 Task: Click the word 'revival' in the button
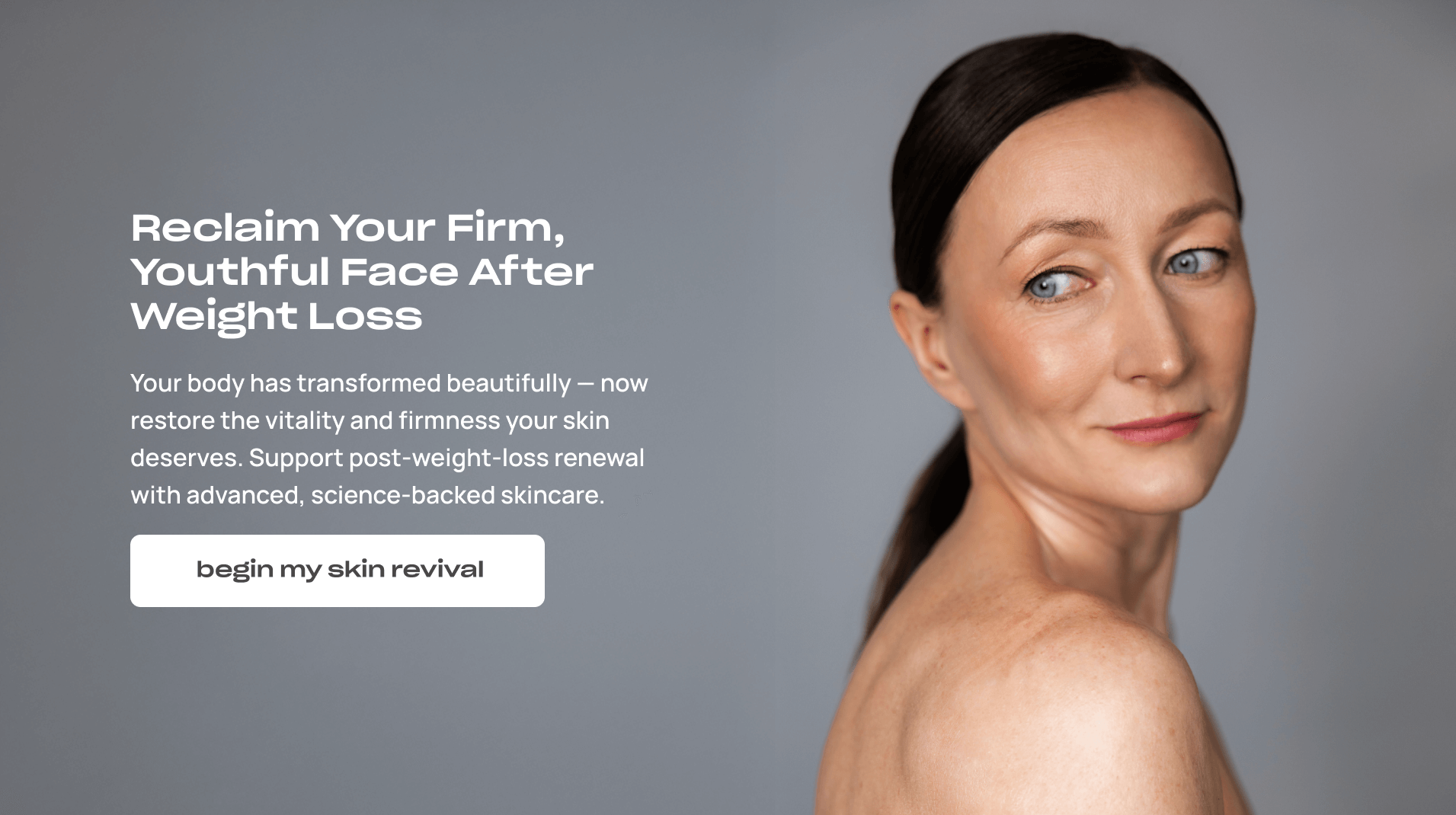(438, 569)
